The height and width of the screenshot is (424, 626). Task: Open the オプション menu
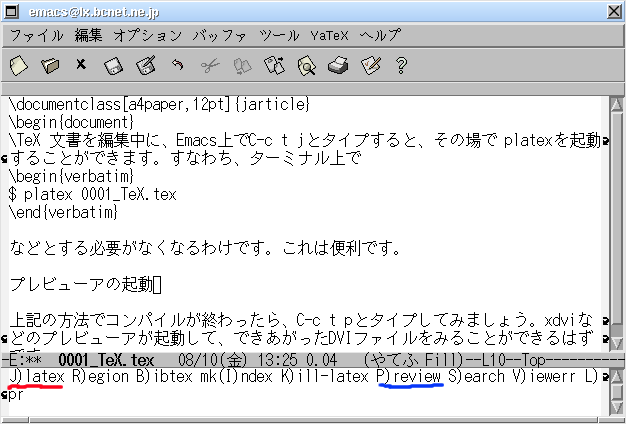[x=148, y=36]
